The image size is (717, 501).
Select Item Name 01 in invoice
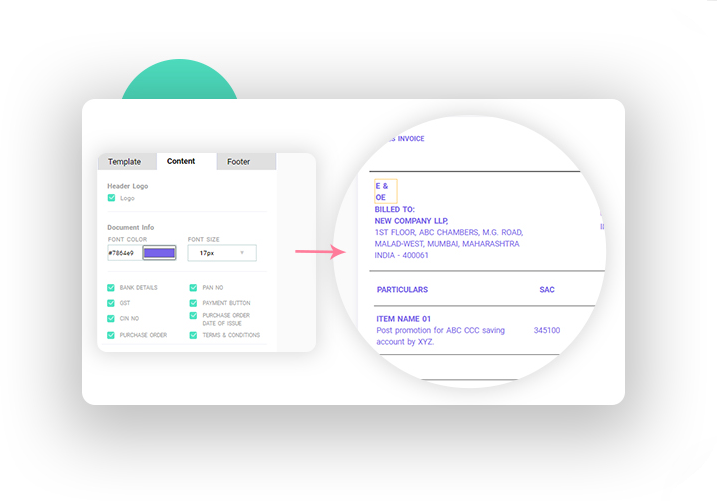(406, 318)
